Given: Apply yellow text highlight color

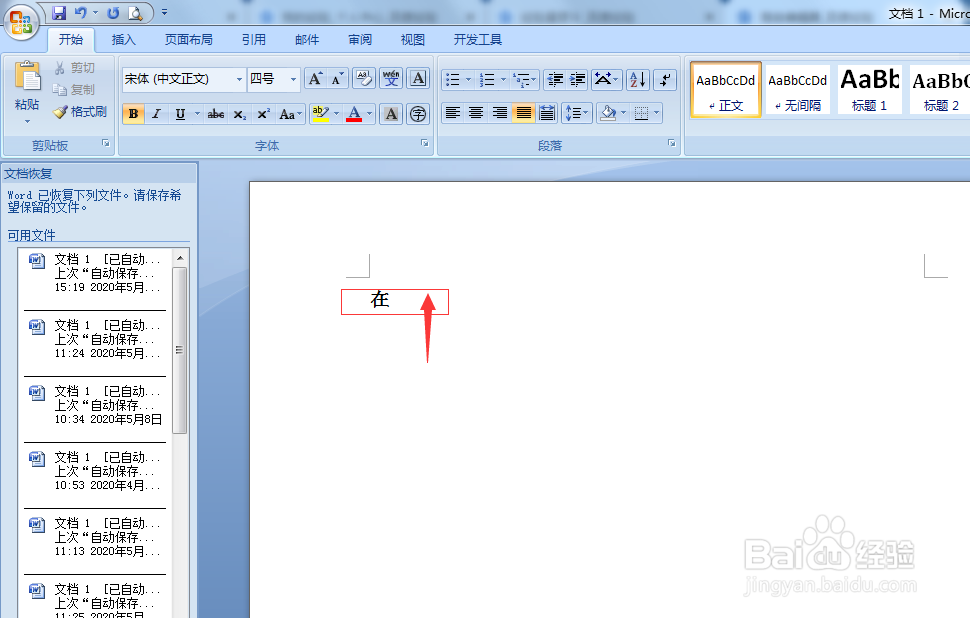Looking at the screenshot, I should point(320,114).
